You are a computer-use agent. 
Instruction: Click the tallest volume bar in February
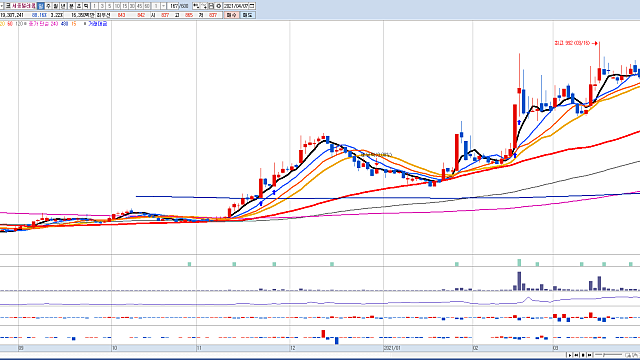(519, 281)
